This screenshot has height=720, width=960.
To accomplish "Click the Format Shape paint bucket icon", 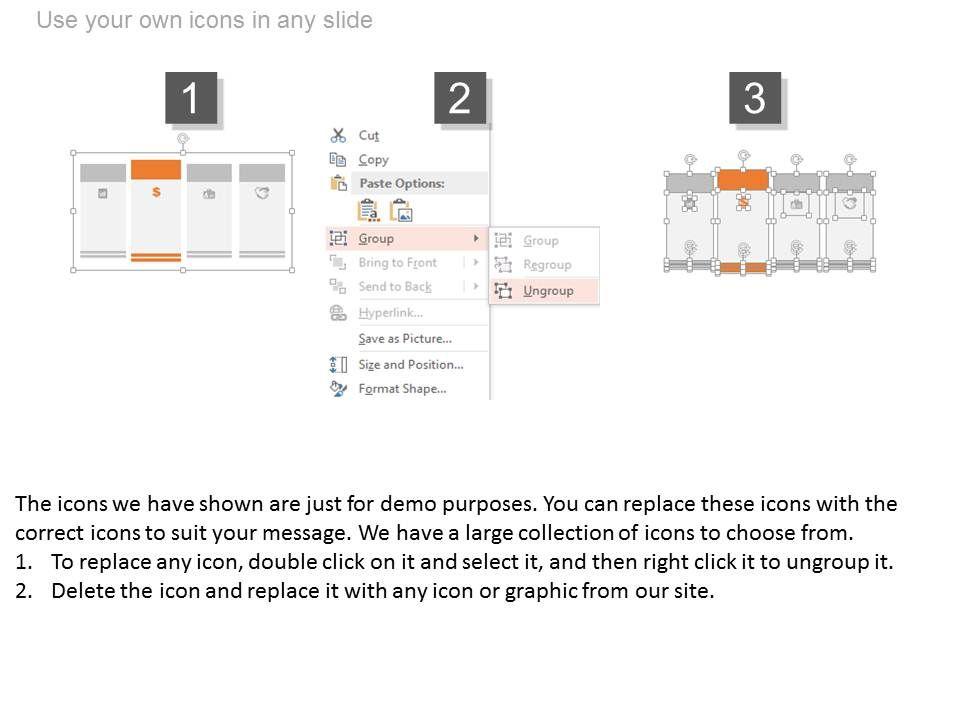I will click(338, 388).
